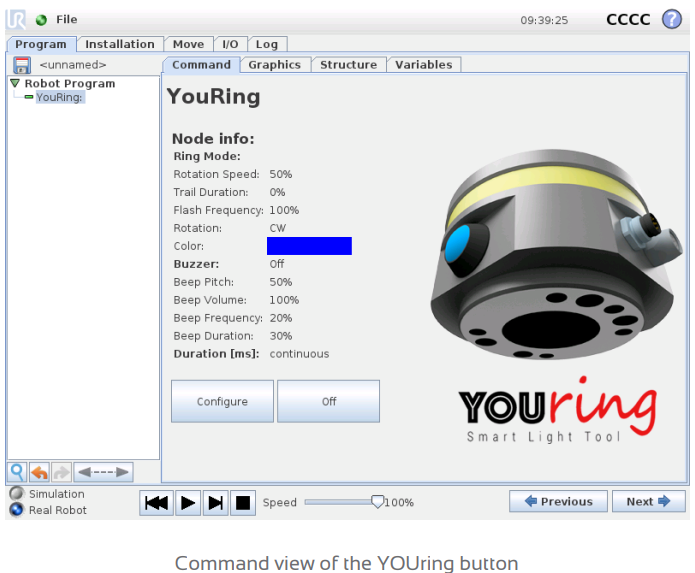Click the Beep Volume value 100%

(x=284, y=300)
